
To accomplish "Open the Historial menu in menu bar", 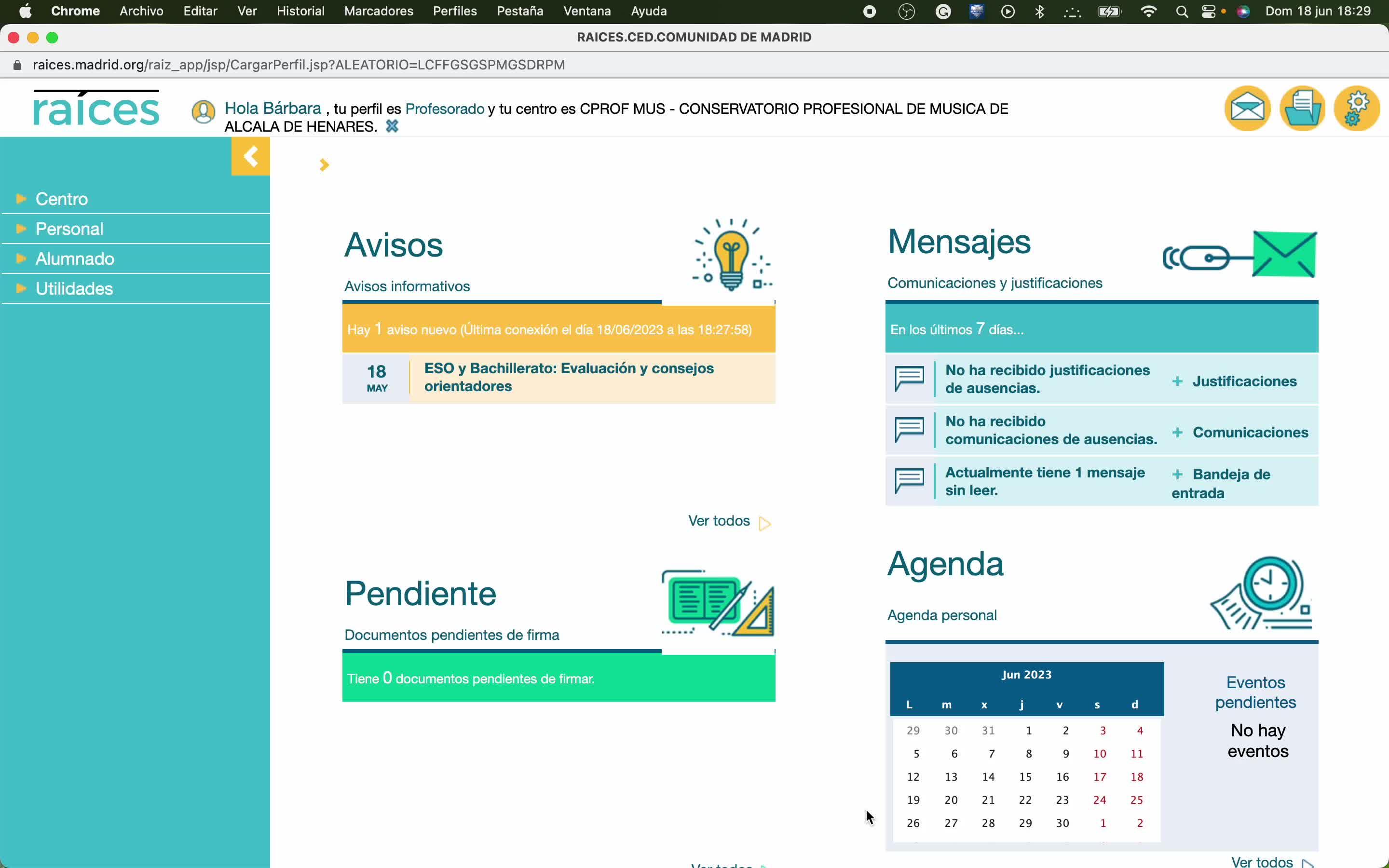I will click(300, 11).
